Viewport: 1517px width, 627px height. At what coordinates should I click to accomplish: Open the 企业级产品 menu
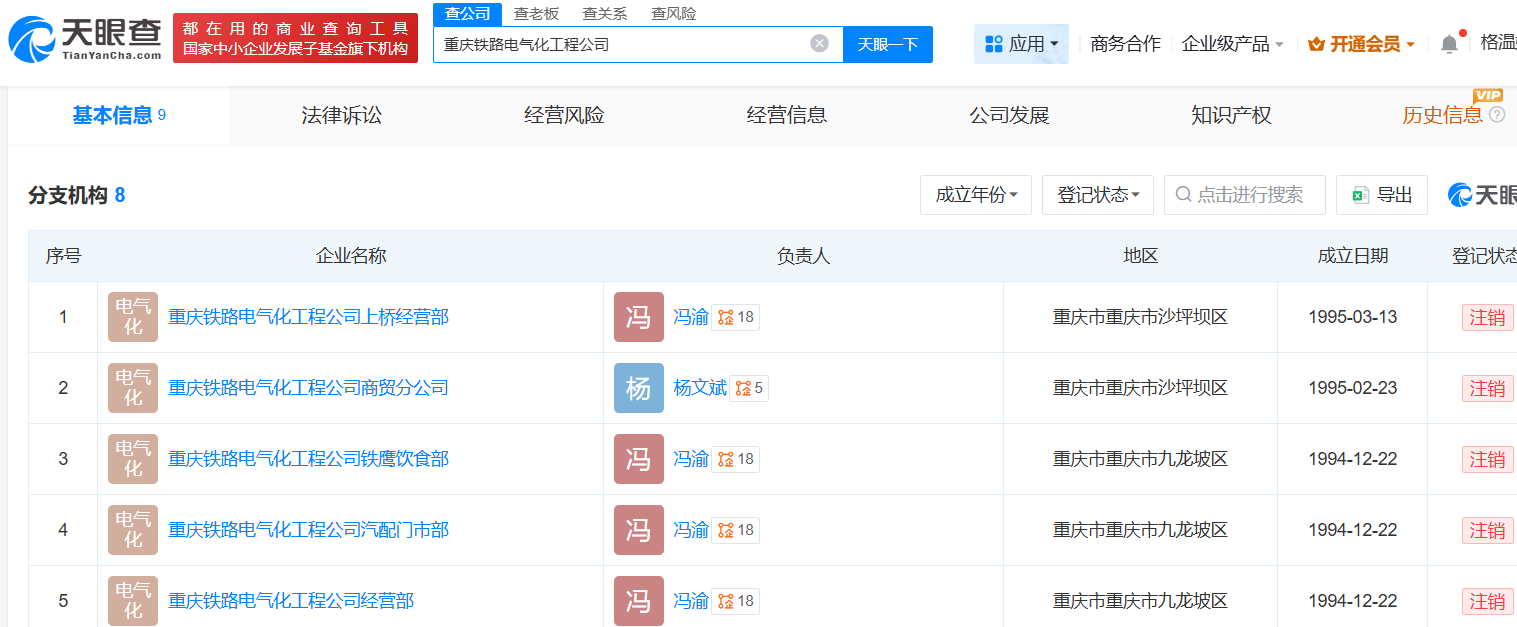click(1232, 44)
